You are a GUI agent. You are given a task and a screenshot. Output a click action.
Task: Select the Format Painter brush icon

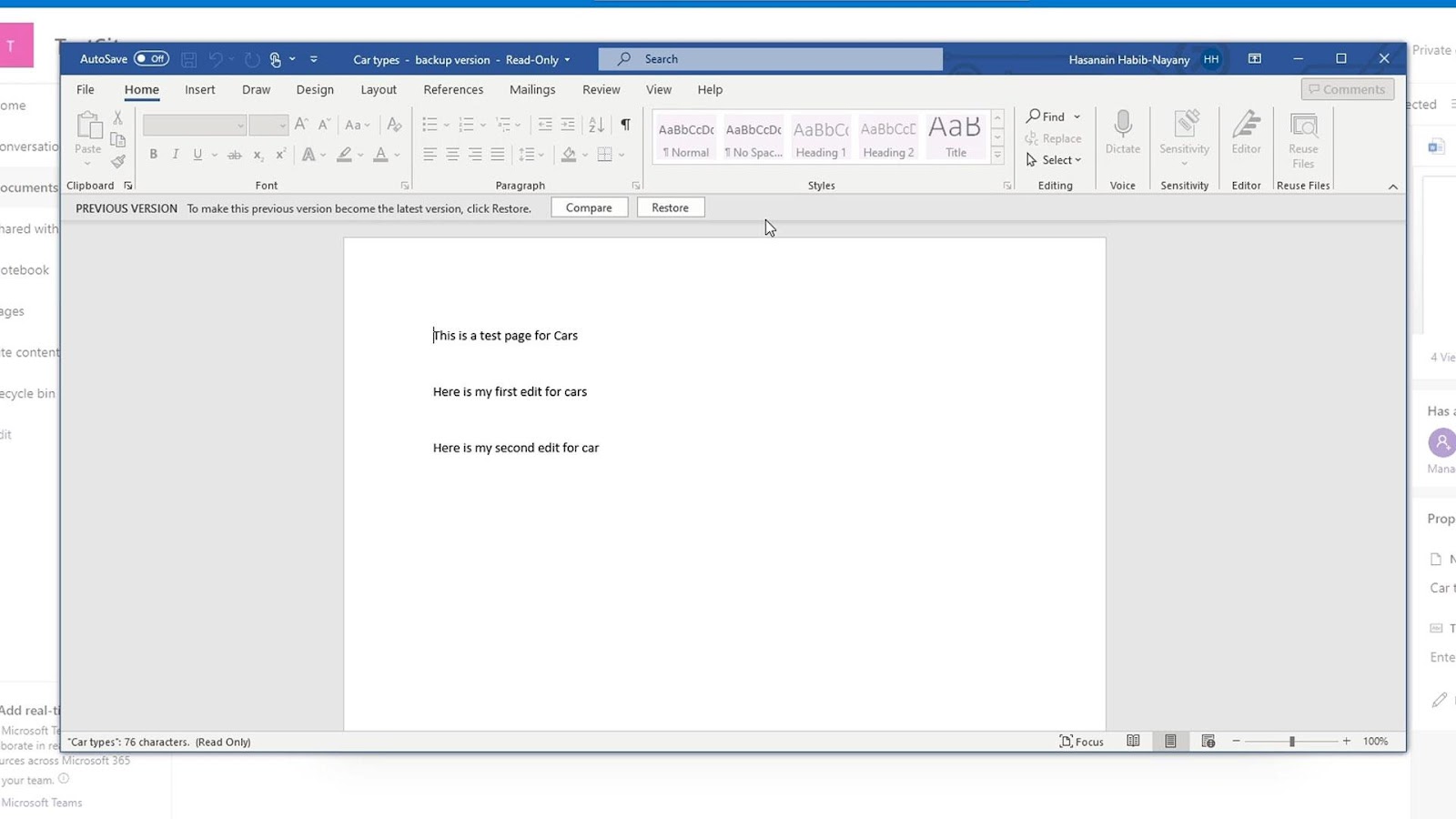point(118,161)
